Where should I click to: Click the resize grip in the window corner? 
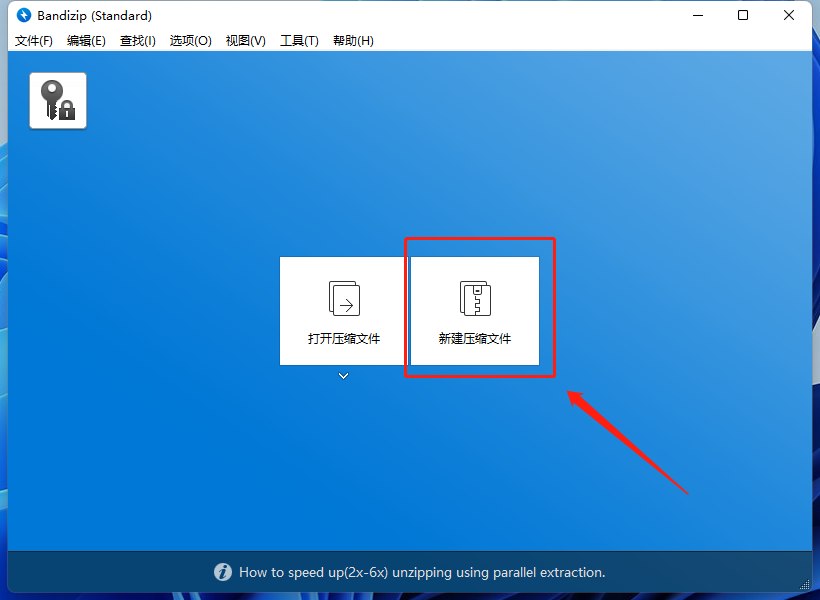coord(805,586)
